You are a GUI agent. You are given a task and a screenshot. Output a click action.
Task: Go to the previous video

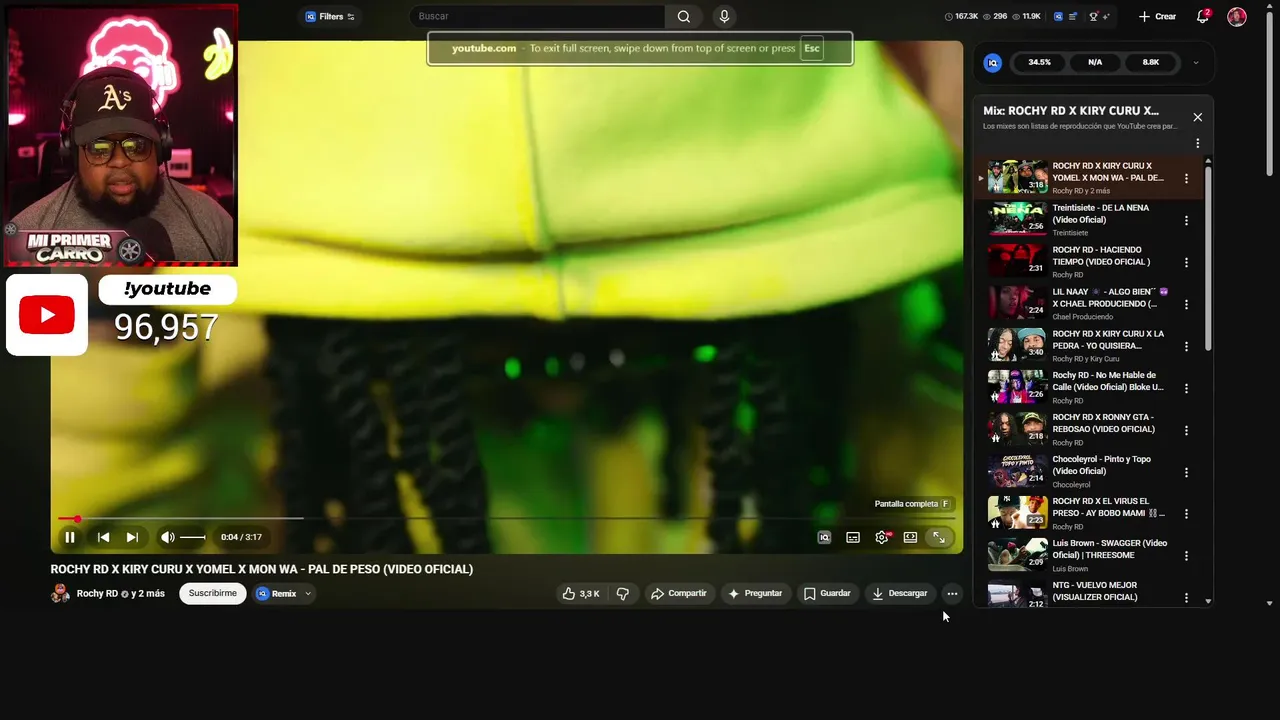tap(103, 537)
